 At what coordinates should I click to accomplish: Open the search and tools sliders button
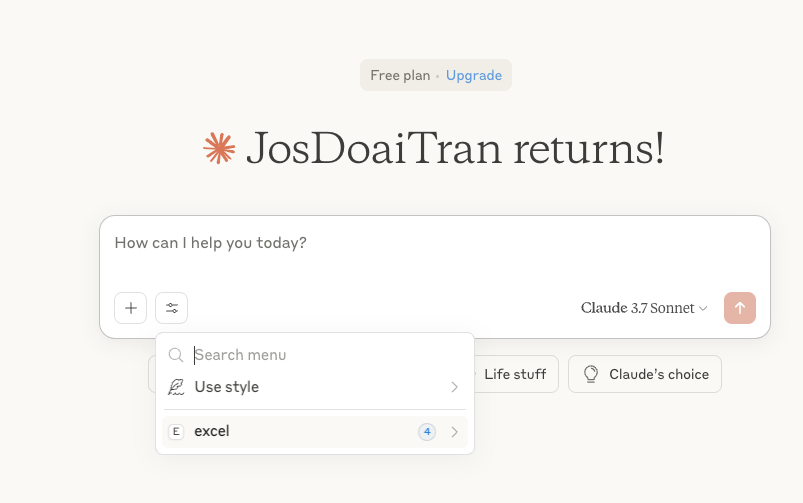point(172,308)
